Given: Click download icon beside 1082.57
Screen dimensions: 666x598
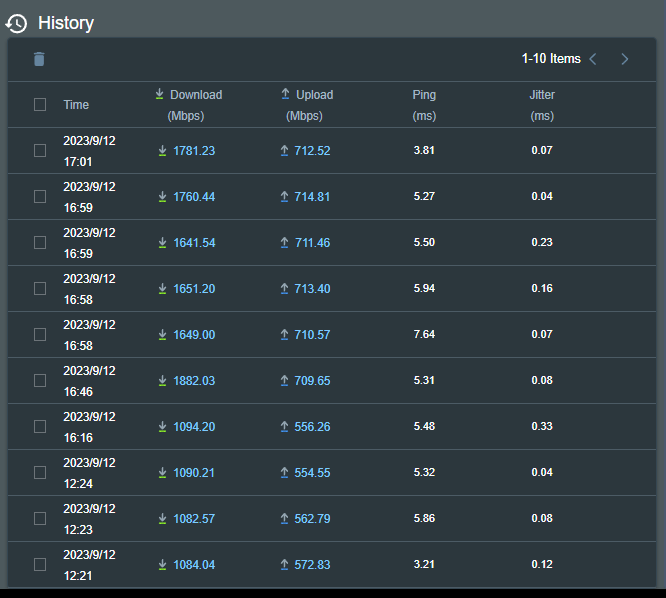Looking at the screenshot, I should (162, 519).
